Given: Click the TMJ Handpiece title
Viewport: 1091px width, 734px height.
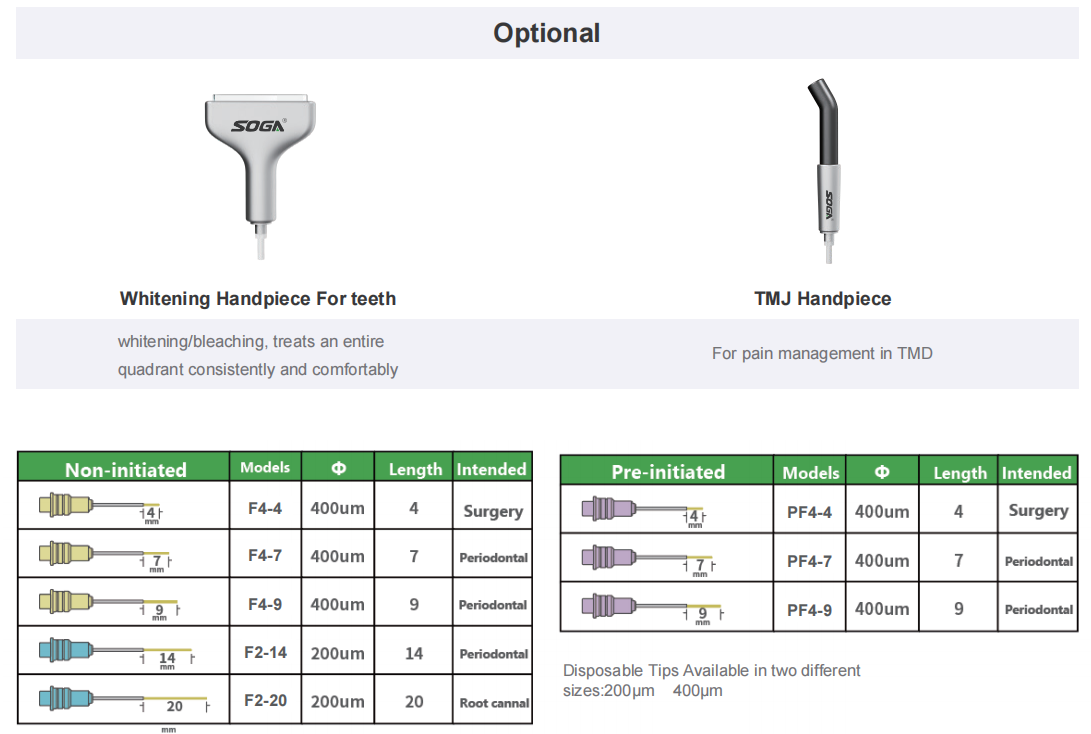Looking at the screenshot, I should (823, 298).
